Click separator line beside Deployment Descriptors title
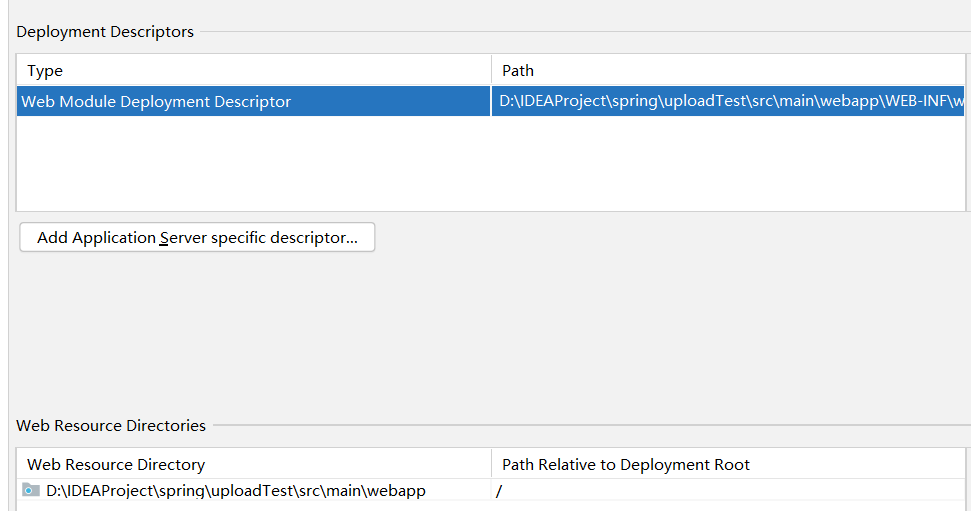 (580, 32)
